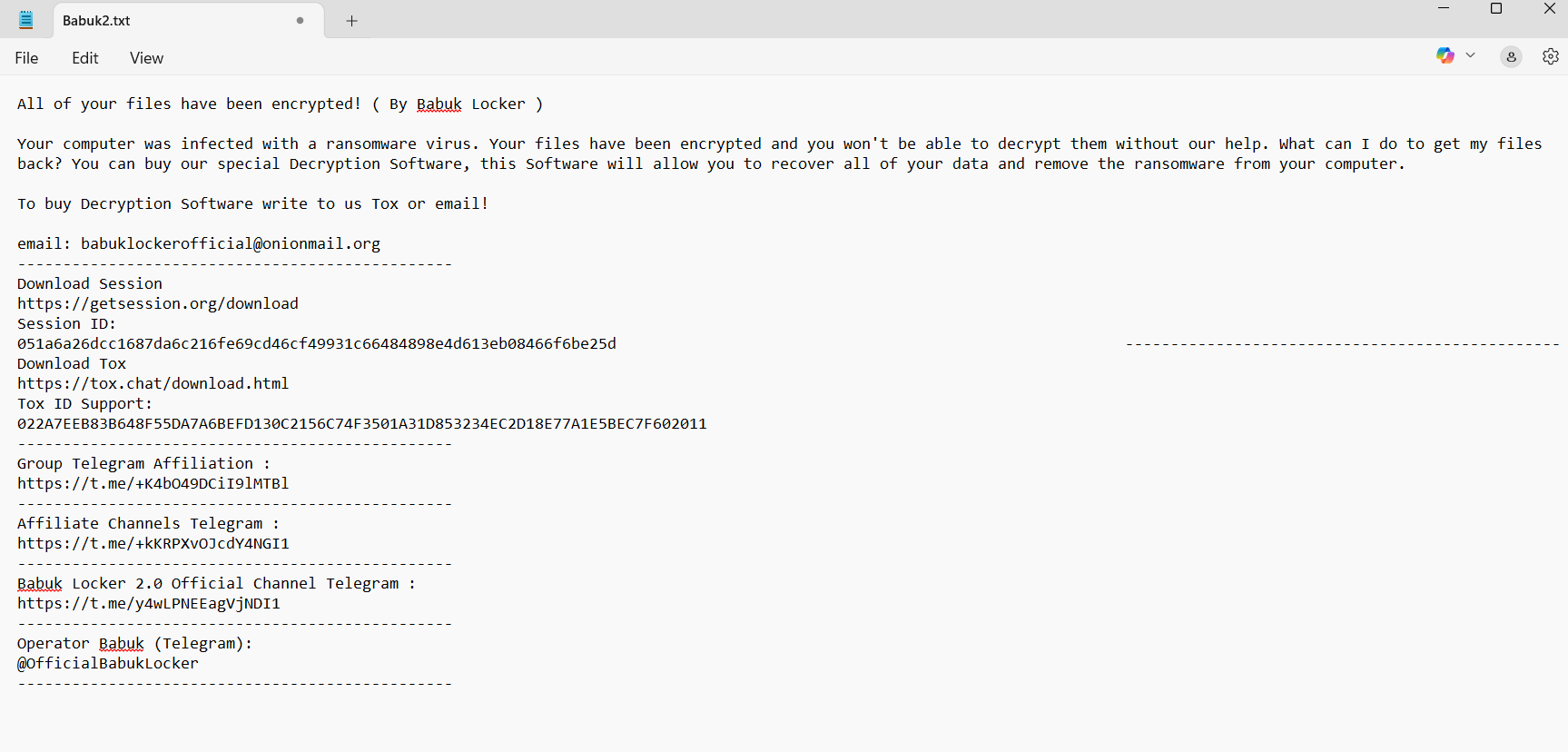This screenshot has width=1568, height=752.
Task: Expand the Copilot dropdown chevron
Action: (x=1470, y=55)
